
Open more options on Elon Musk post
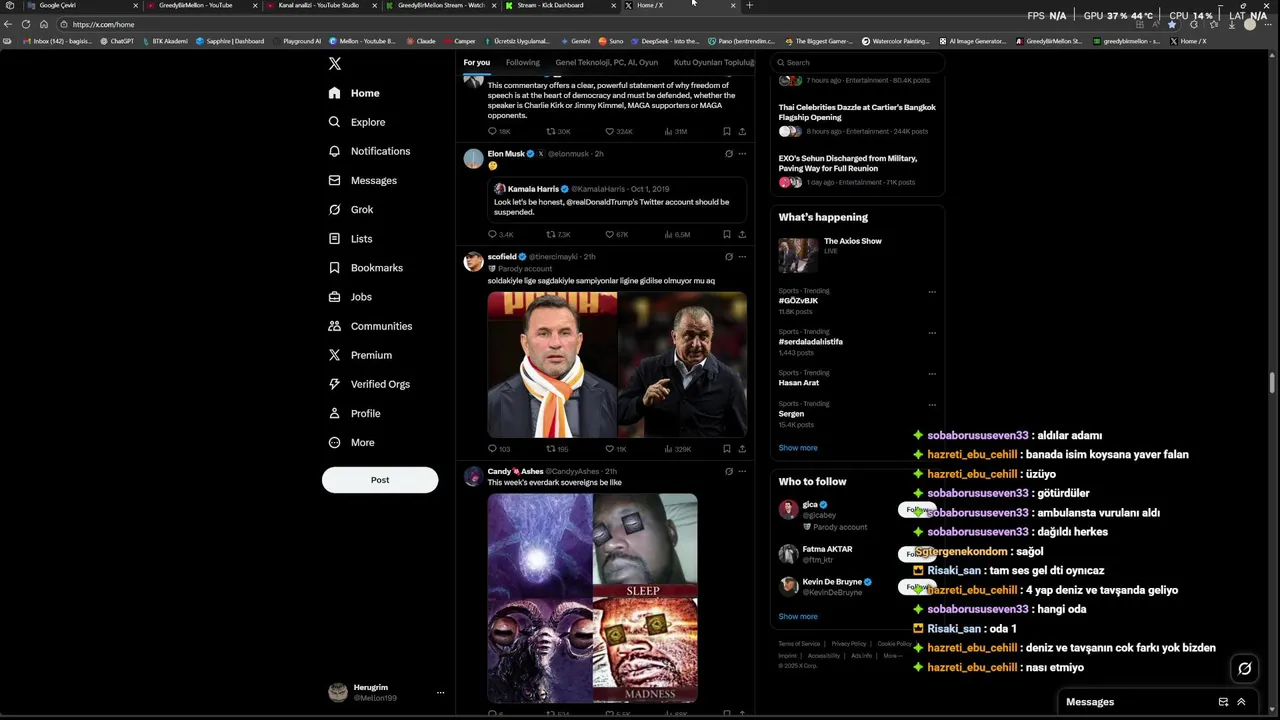coord(742,154)
